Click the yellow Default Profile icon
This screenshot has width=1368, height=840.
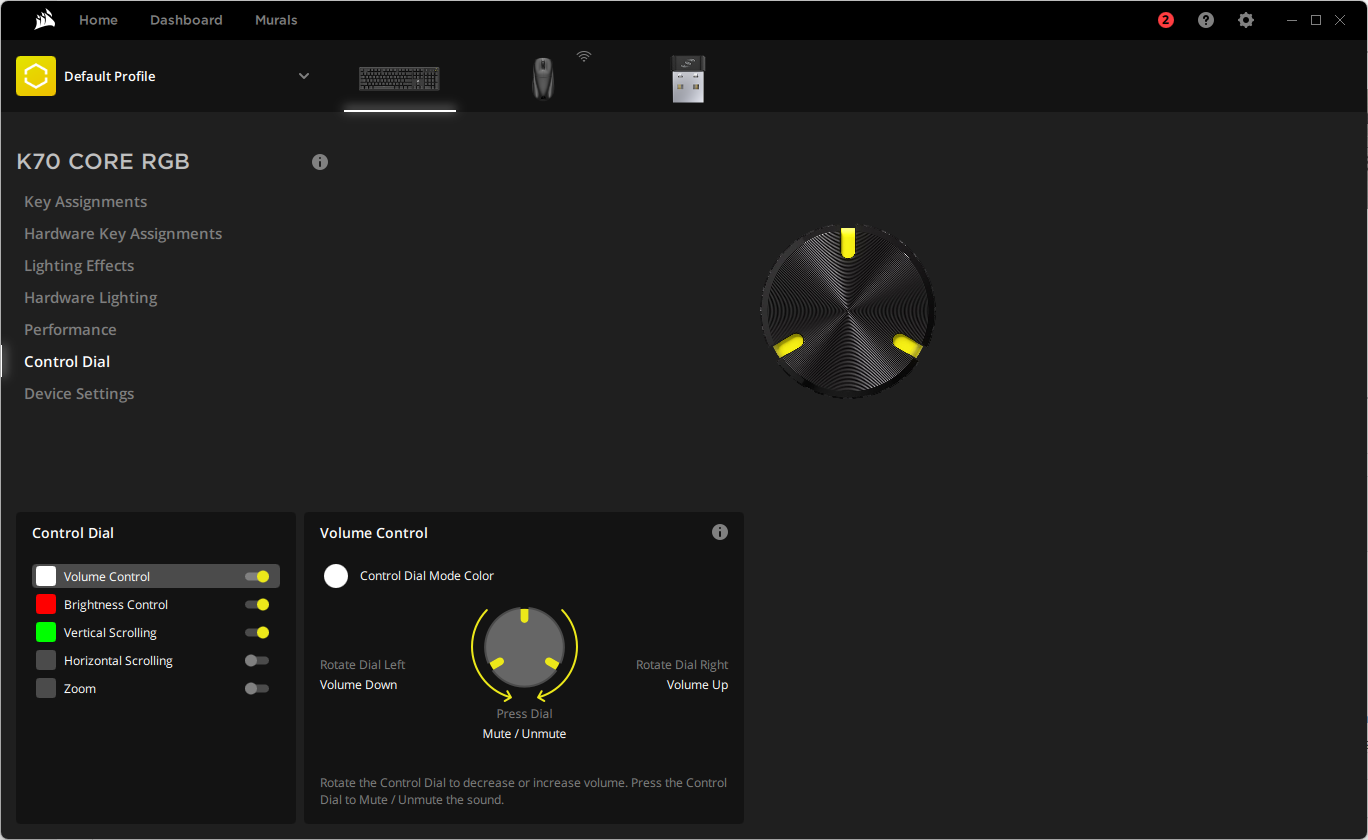pos(36,76)
